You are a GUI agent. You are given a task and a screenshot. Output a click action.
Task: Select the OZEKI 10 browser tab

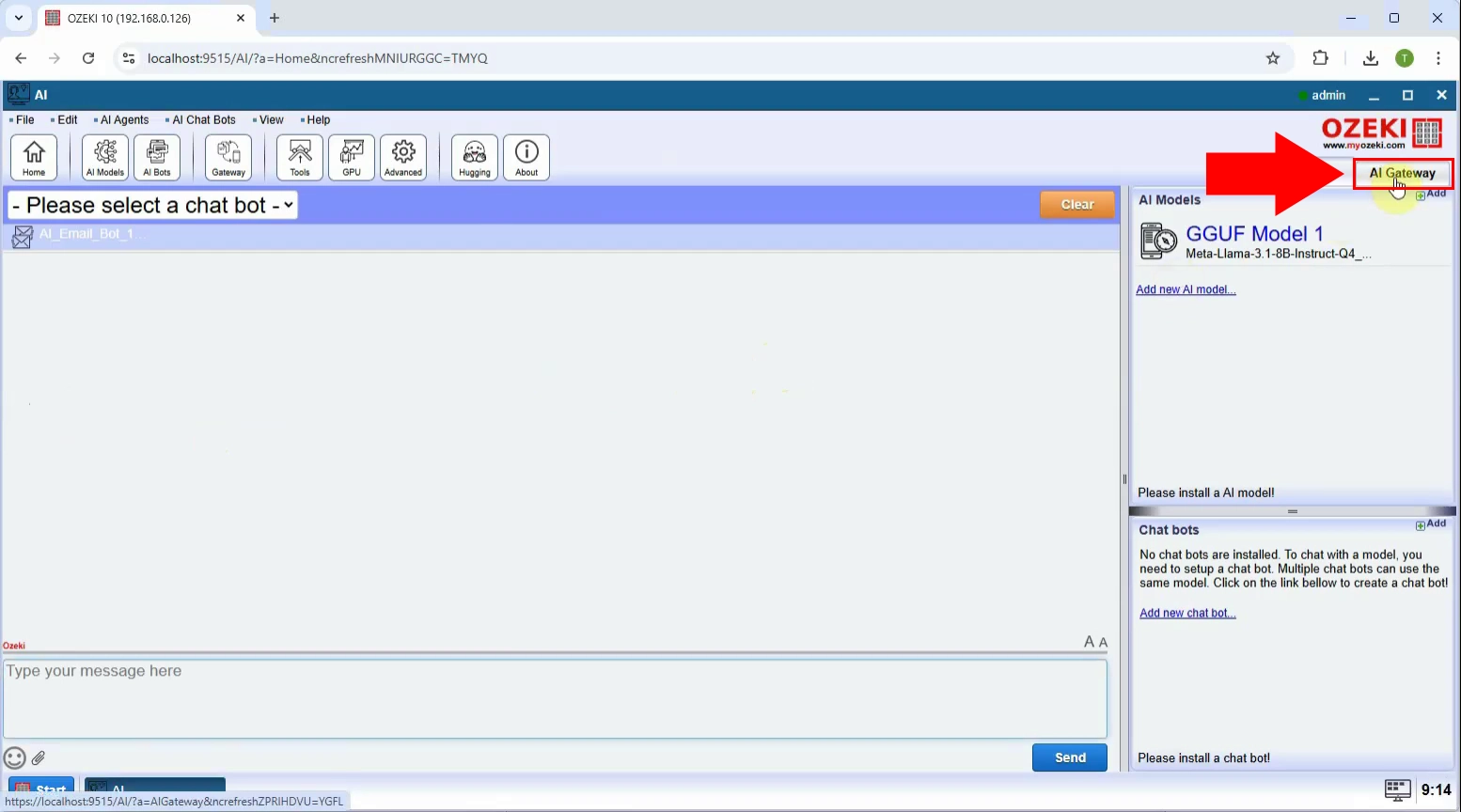coord(146,18)
